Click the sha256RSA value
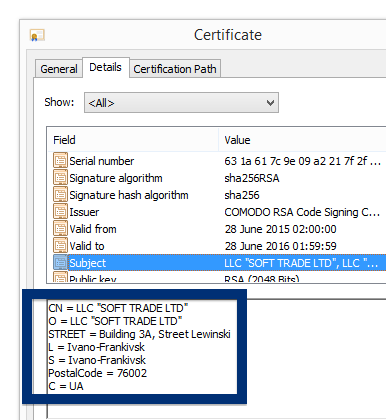 [x=252, y=178]
